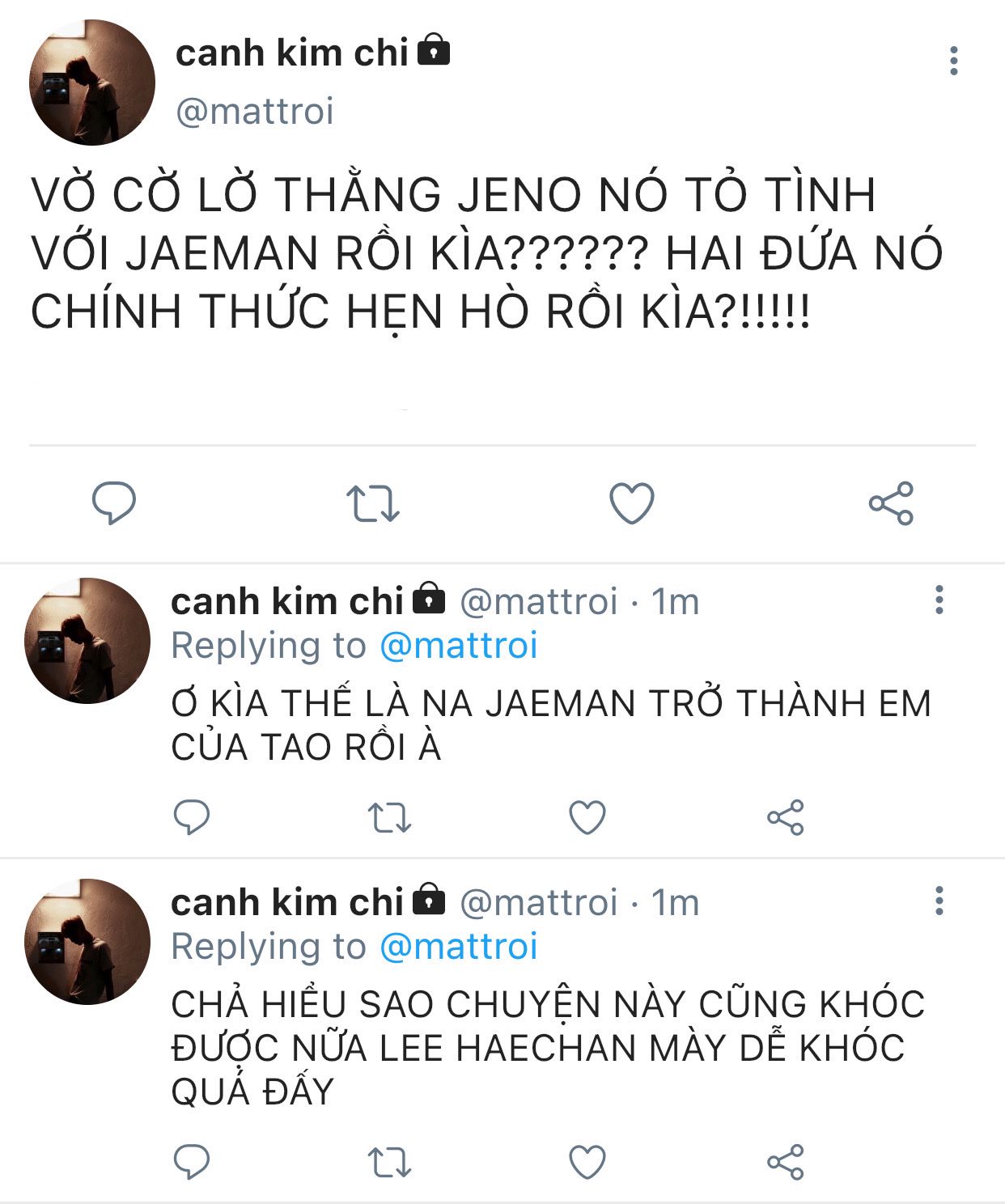Retweet the 'NA JAEMAN' reply tweet
Screen dimensions: 1005x1204
390,818
